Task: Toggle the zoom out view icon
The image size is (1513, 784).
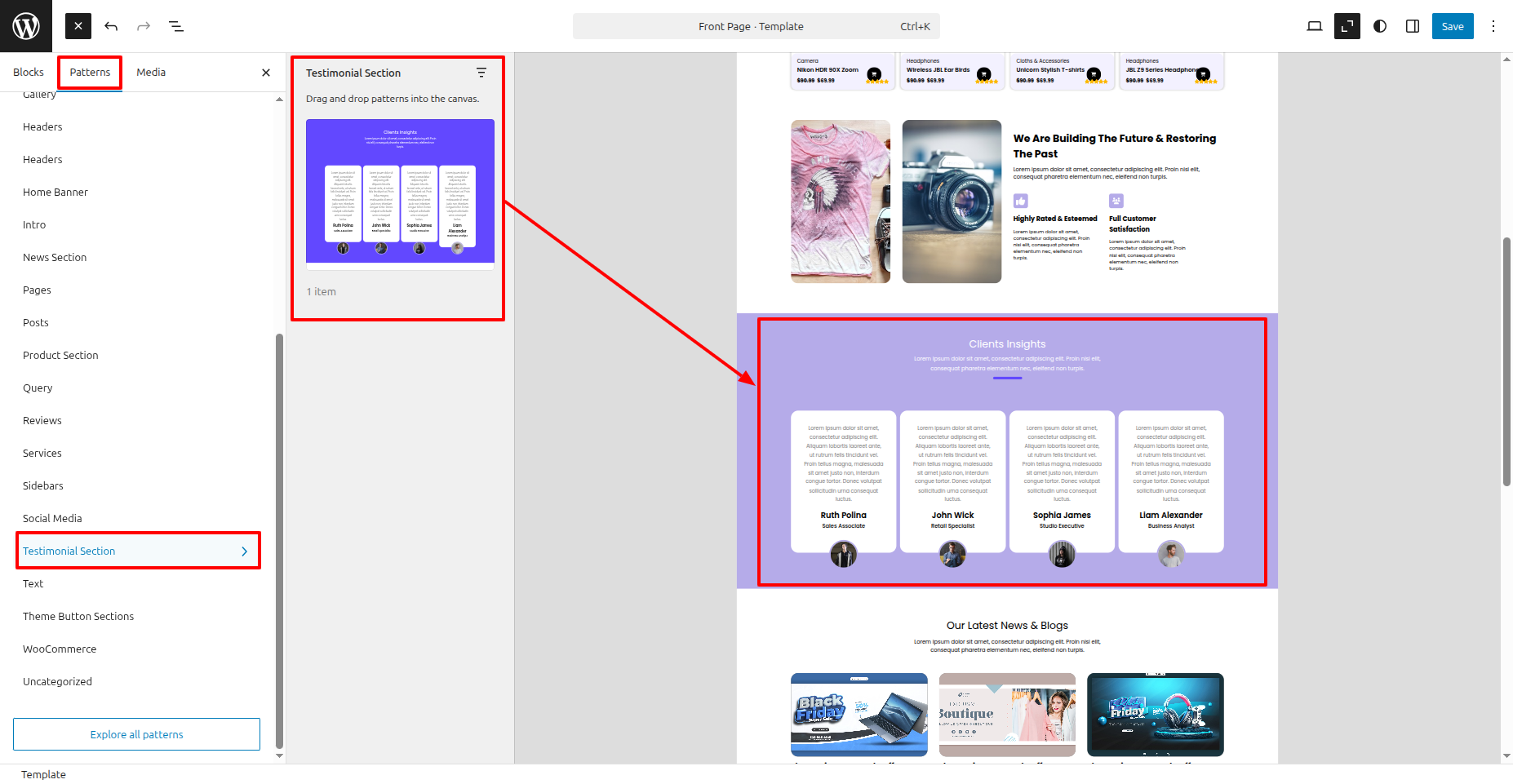Action: [x=1347, y=26]
